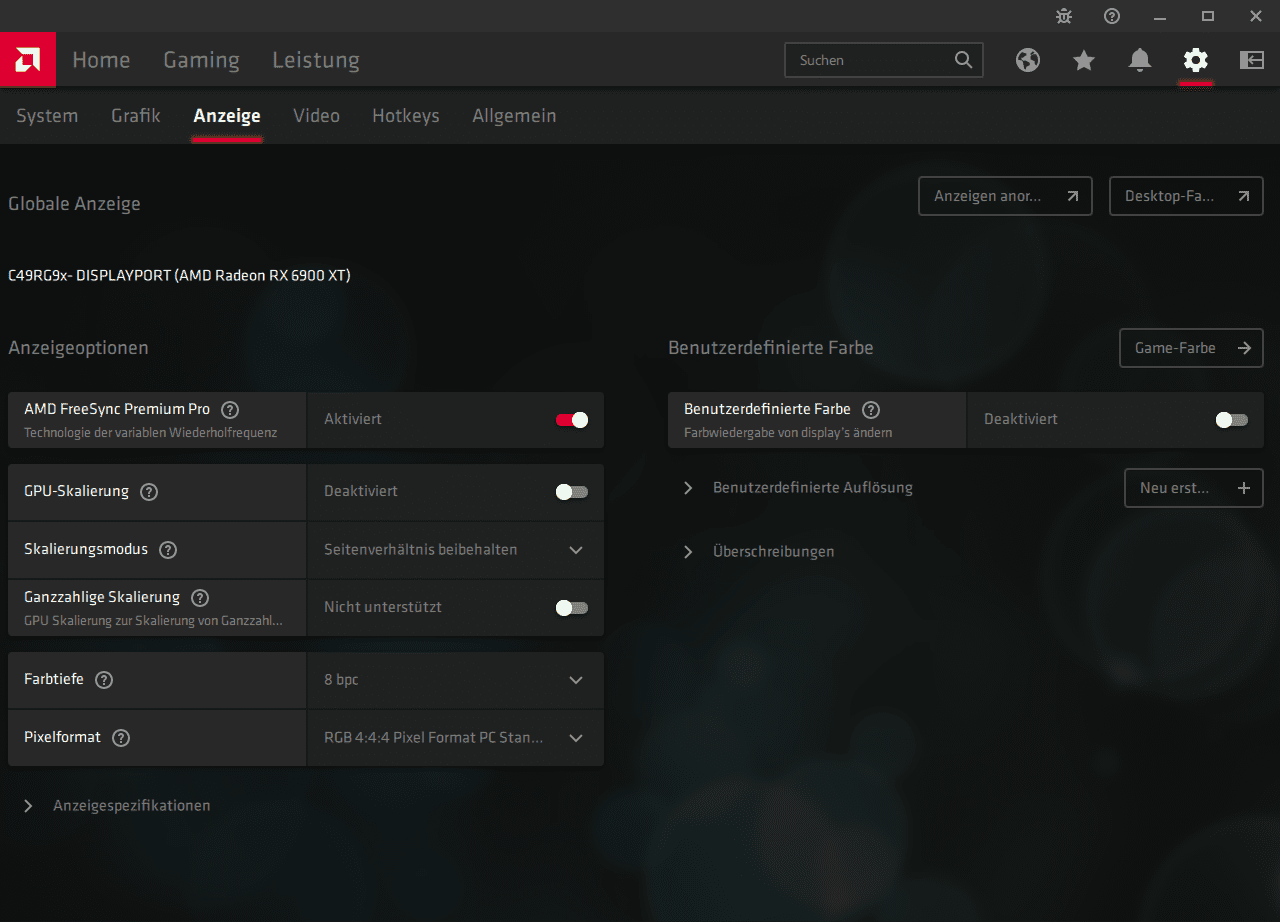Click the AMD logo icon
This screenshot has width=1280, height=922.
tap(27, 60)
